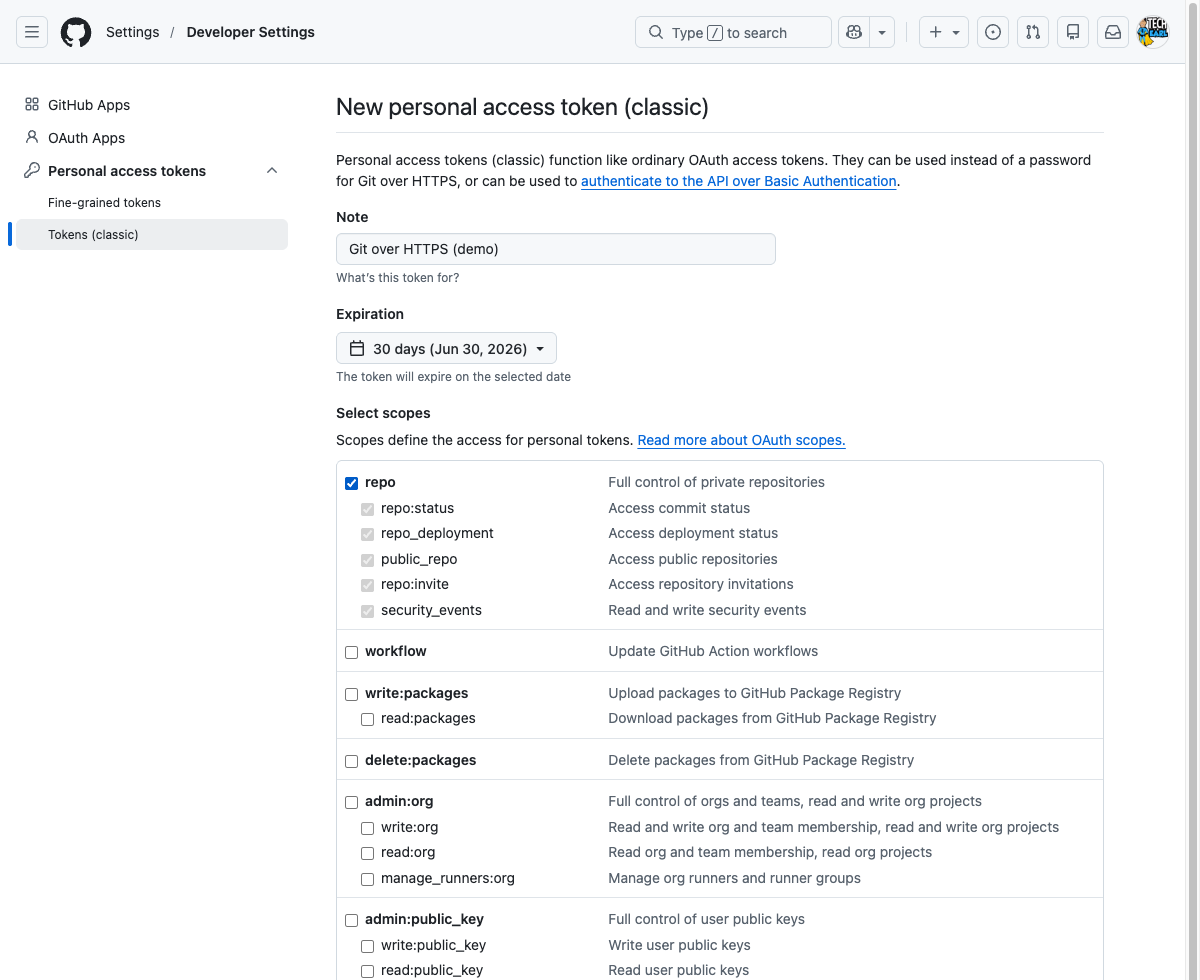Click the Note text field

[x=556, y=249]
